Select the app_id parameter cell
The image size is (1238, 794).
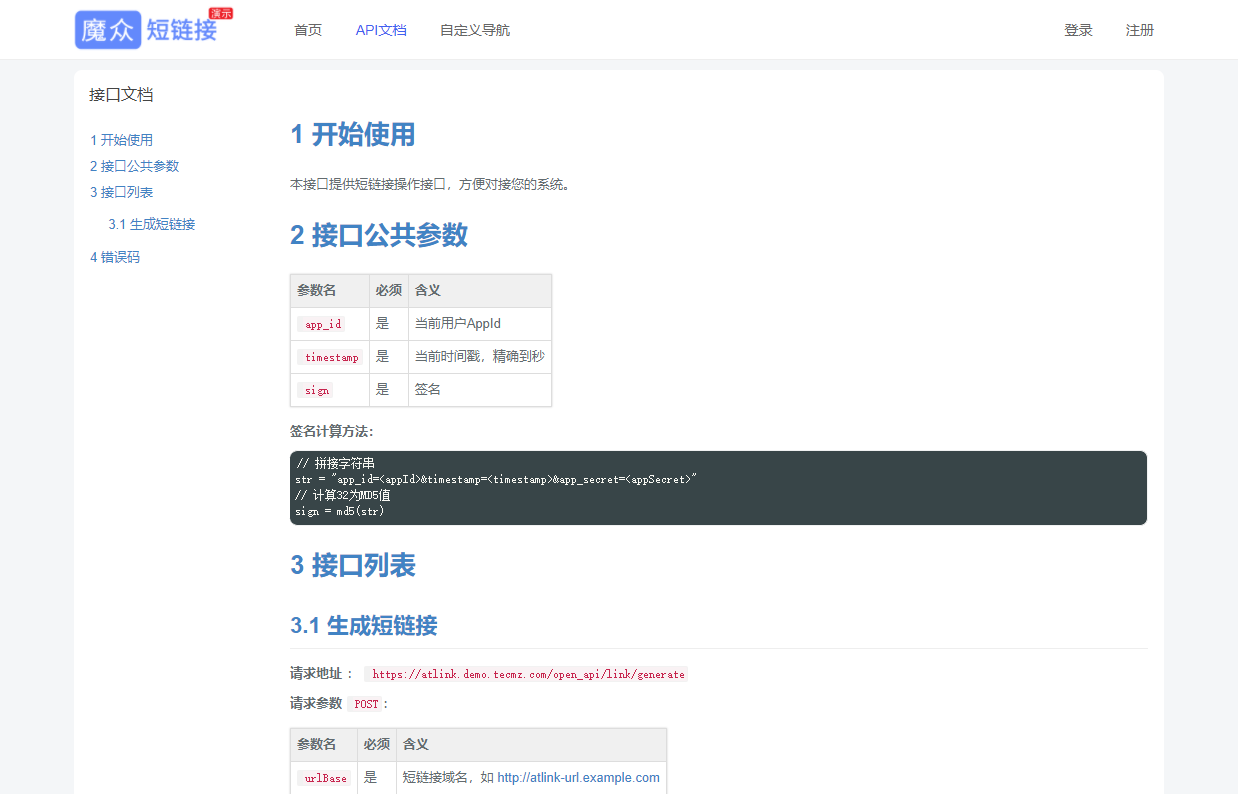point(330,324)
